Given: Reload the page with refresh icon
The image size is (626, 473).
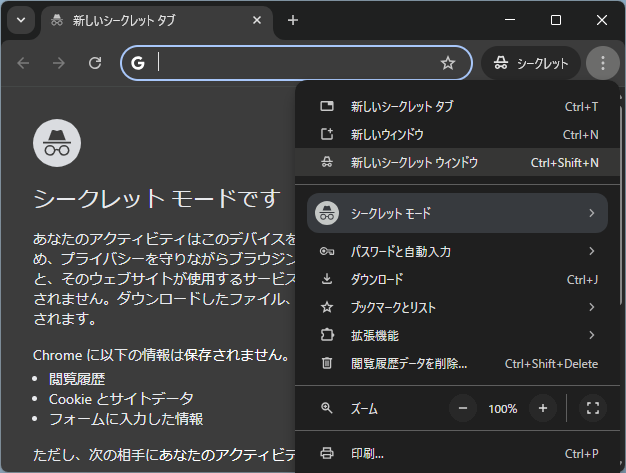Looking at the screenshot, I should pos(95,63).
